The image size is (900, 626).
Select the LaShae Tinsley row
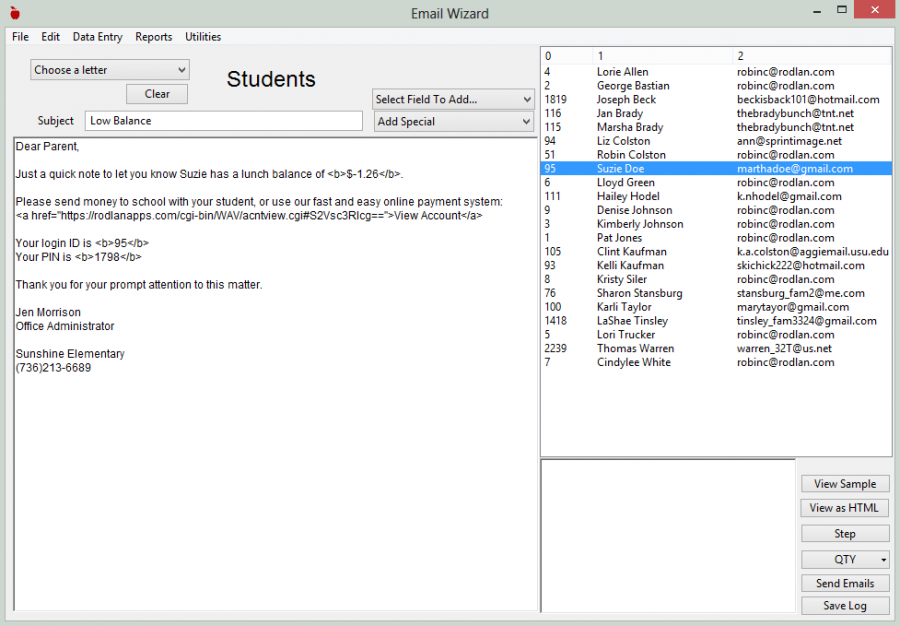point(716,321)
